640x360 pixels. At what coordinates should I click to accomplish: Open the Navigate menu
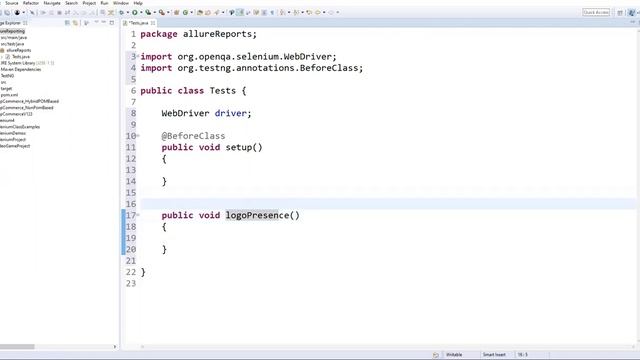[52, 3]
